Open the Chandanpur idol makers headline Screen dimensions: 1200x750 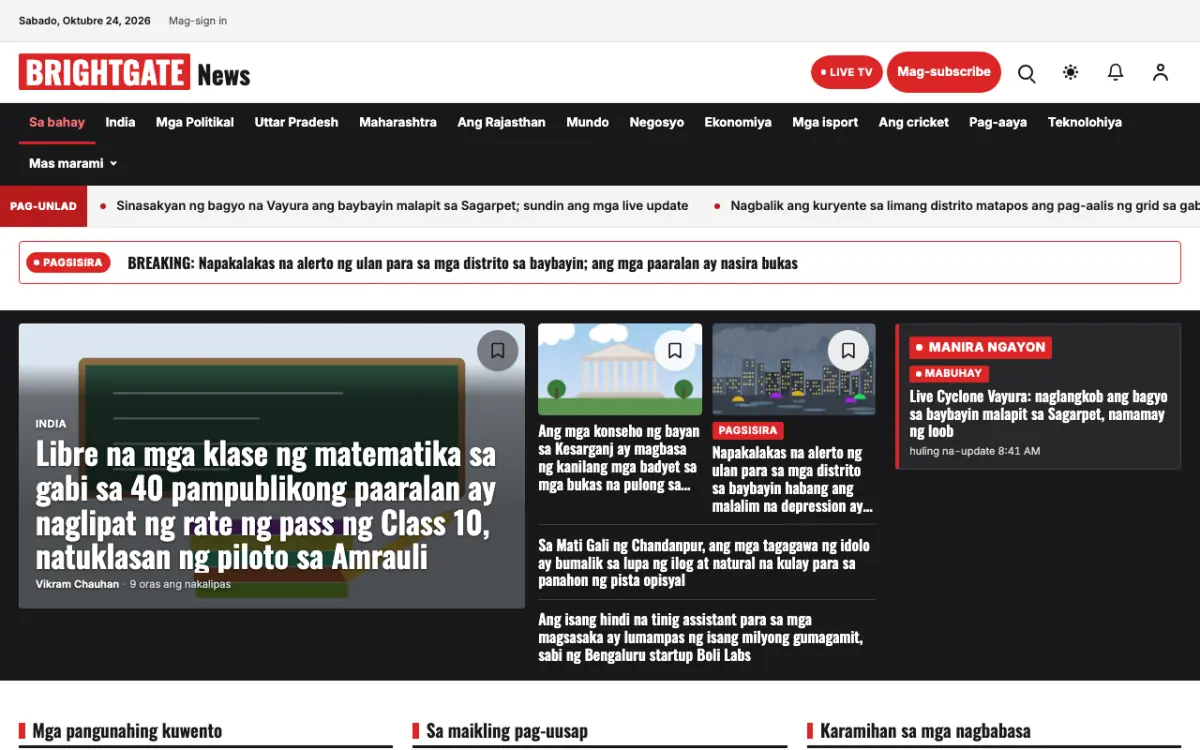[x=704, y=563]
